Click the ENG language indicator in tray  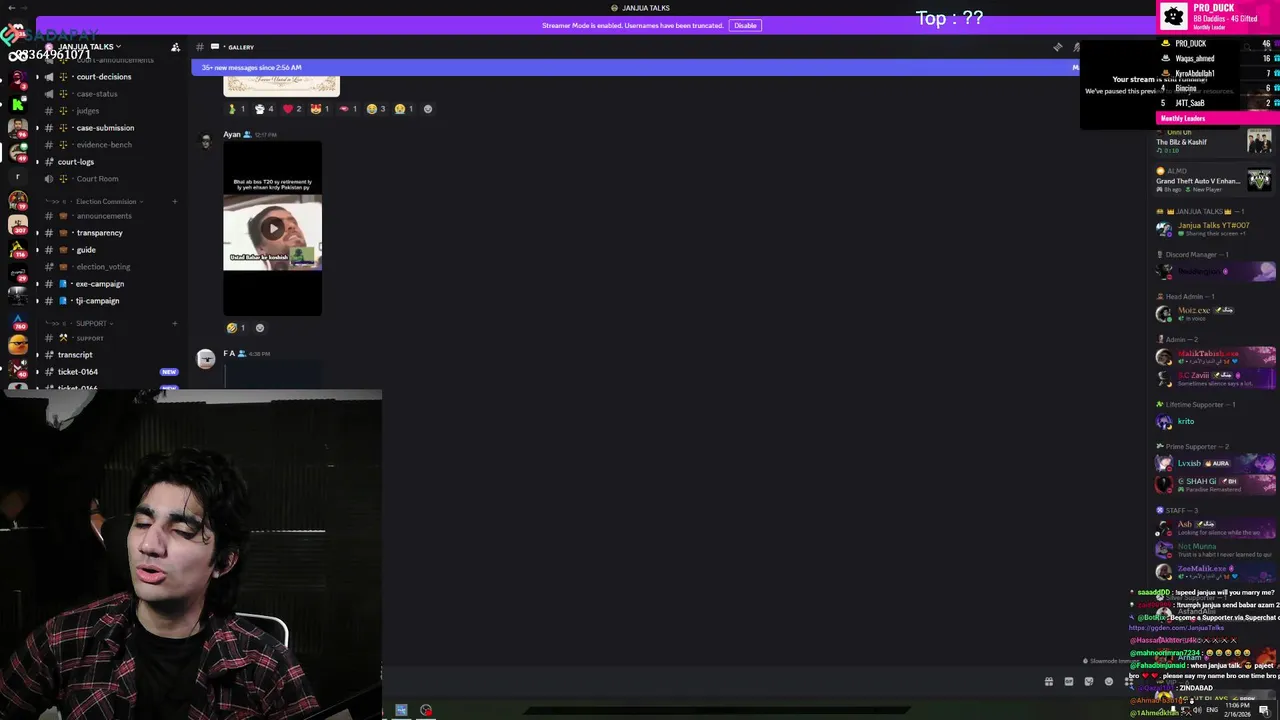coord(1213,710)
